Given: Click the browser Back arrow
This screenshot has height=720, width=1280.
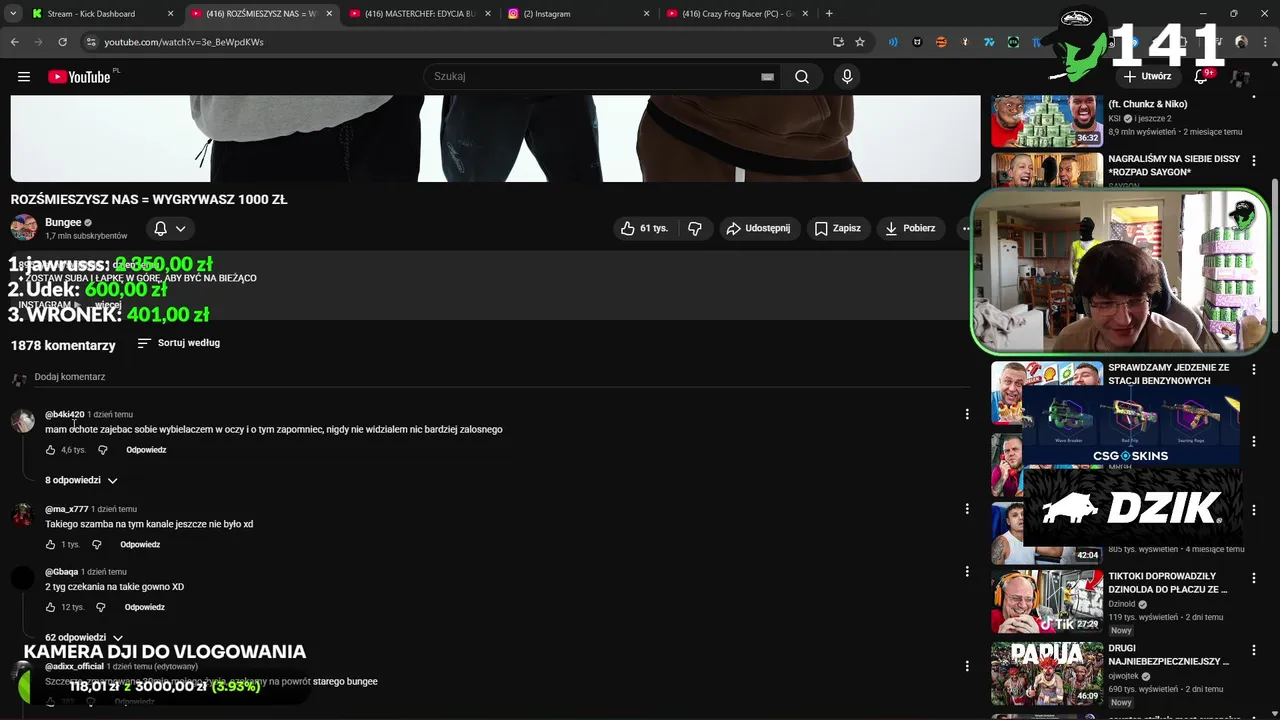Looking at the screenshot, I should pyautogui.click(x=15, y=42).
